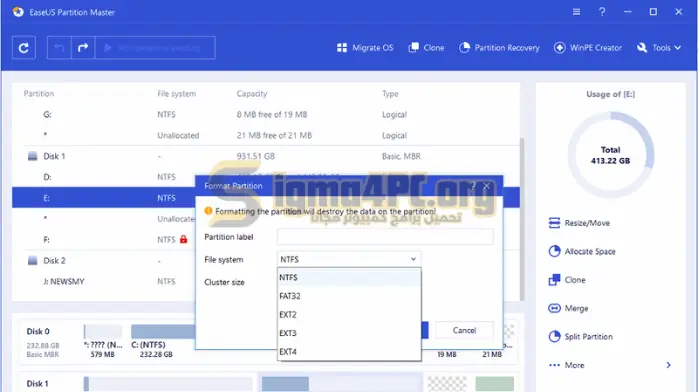Click the Disk 1 drive icon in list
698x392 pixels.
pyautogui.click(x=32, y=156)
